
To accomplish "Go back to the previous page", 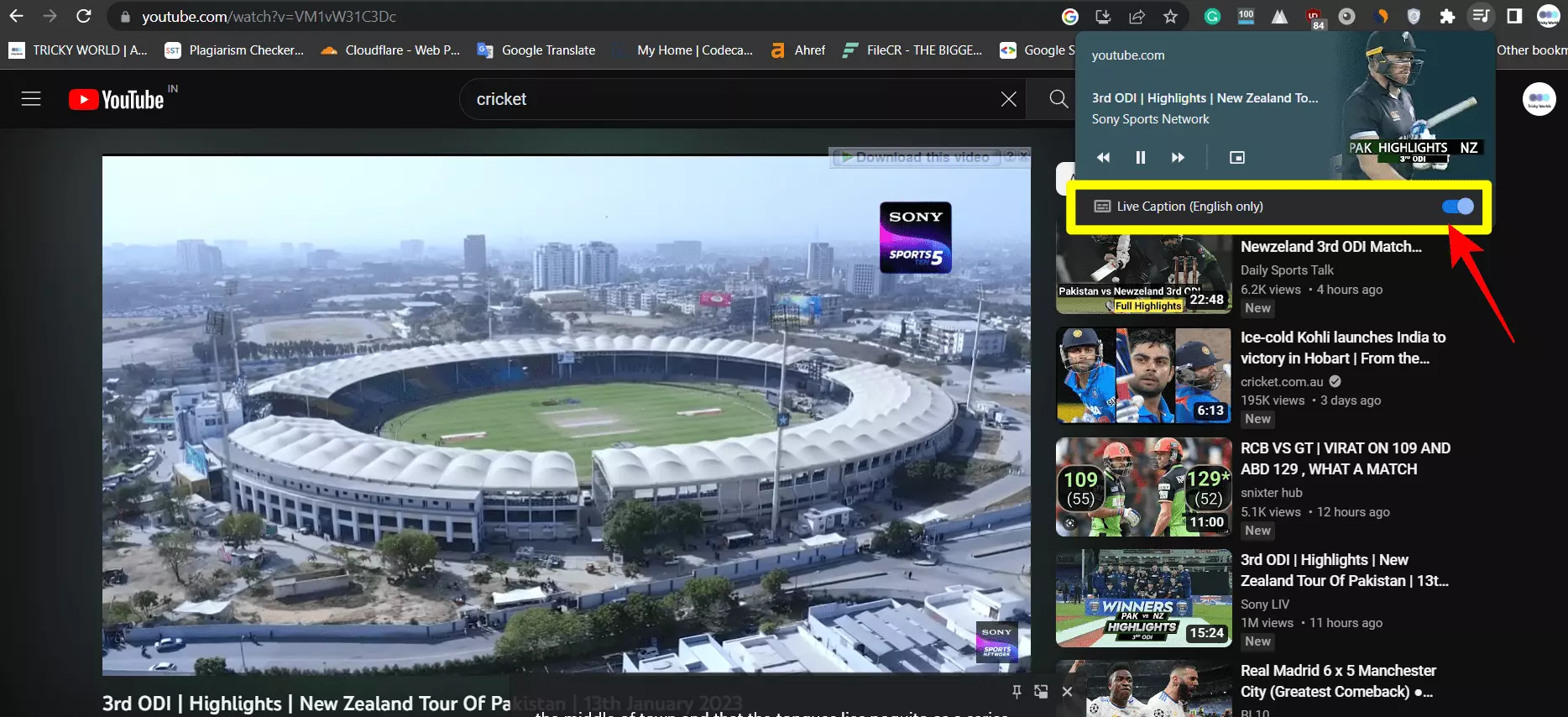I will tap(16, 16).
